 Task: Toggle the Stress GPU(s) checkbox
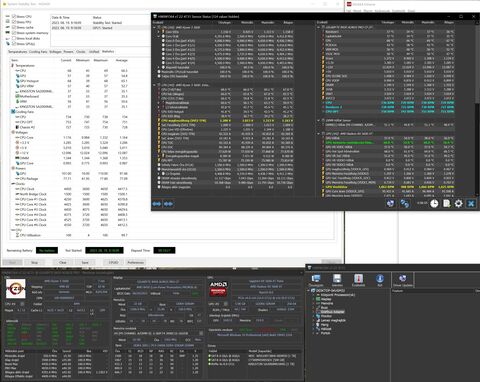[x=14, y=44]
